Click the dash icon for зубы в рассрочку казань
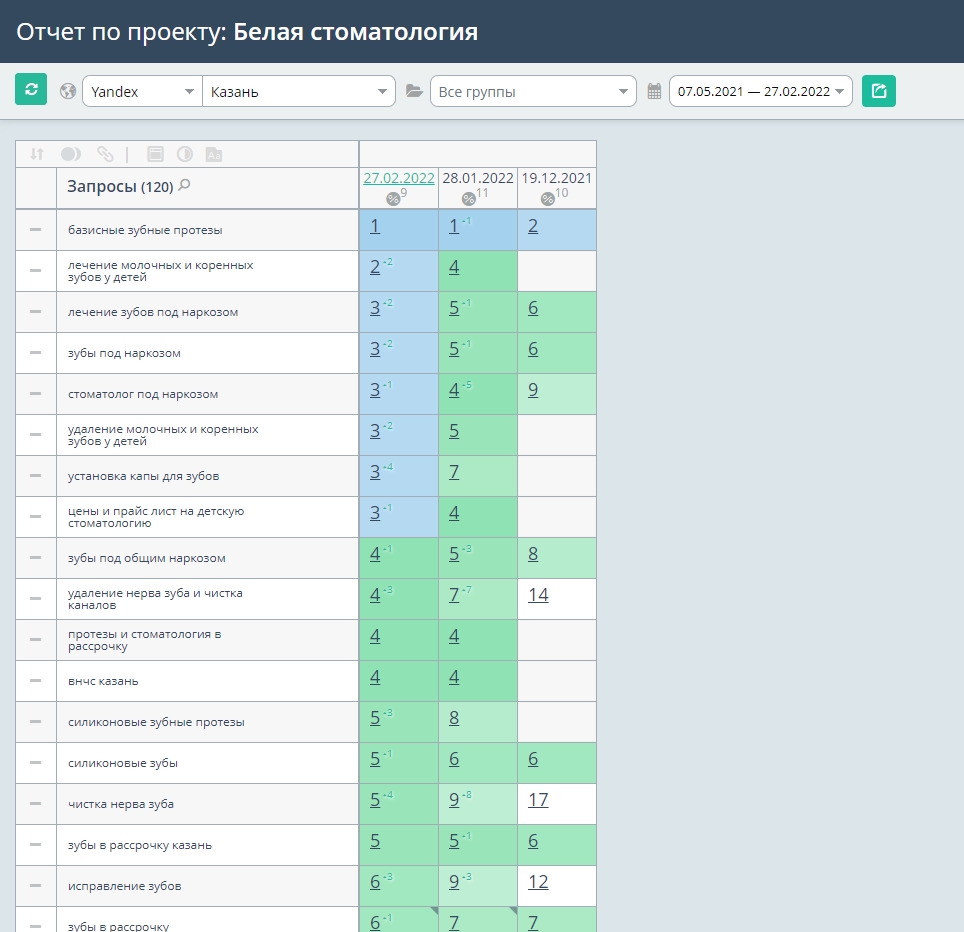This screenshot has height=932, width=964. [x=36, y=845]
